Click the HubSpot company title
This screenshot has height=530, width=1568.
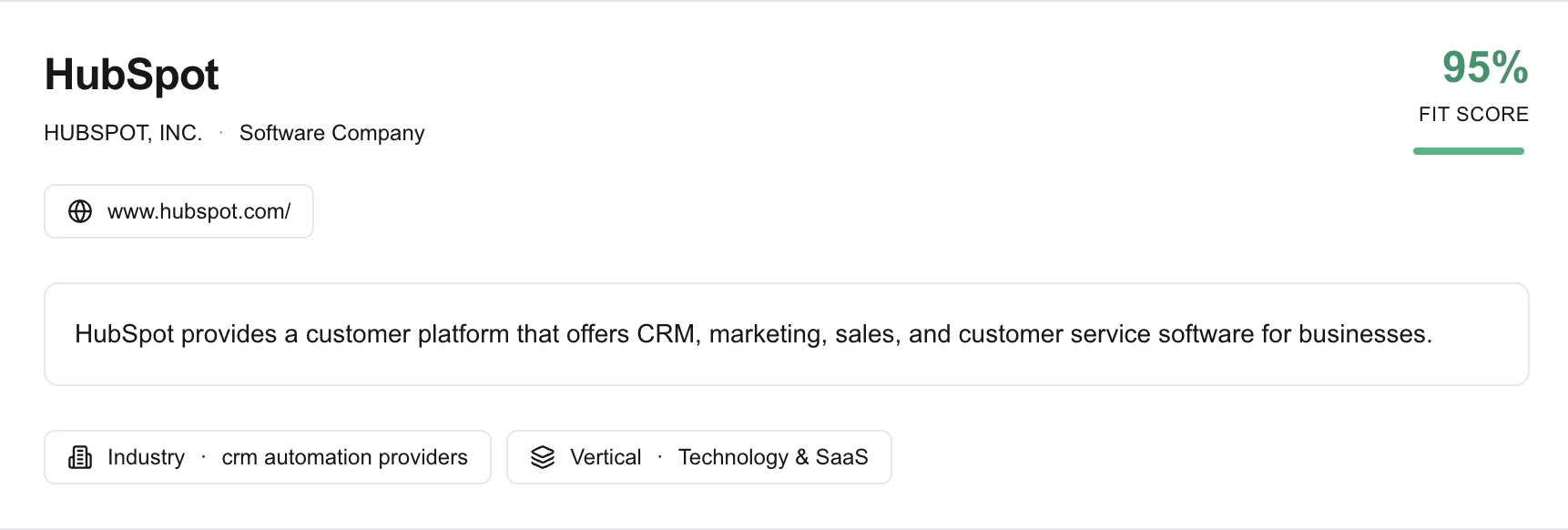132,75
